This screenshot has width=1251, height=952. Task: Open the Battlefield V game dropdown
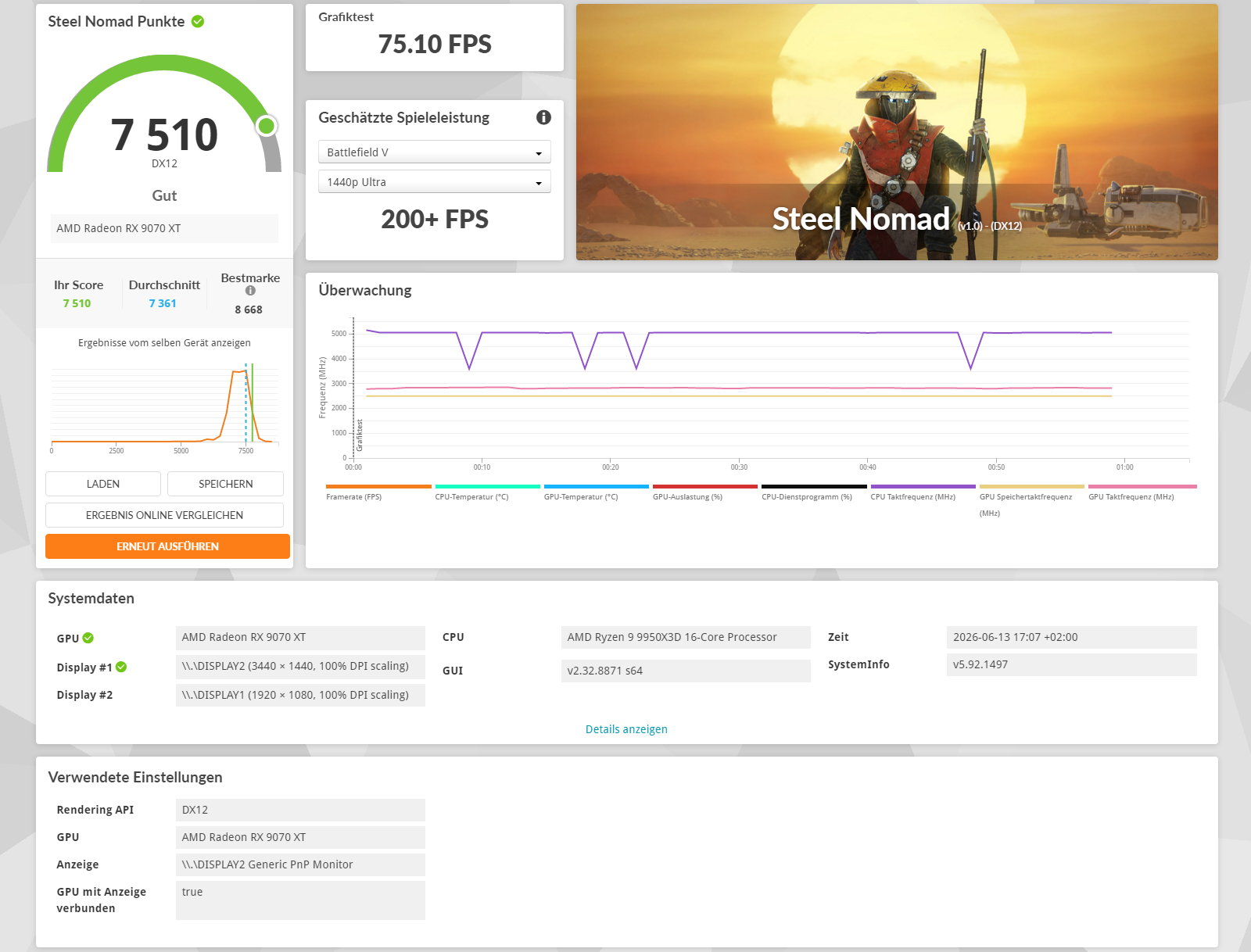click(x=435, y=152)
